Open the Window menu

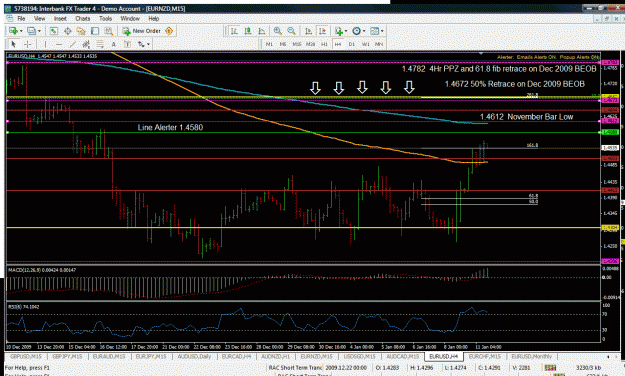130,18
